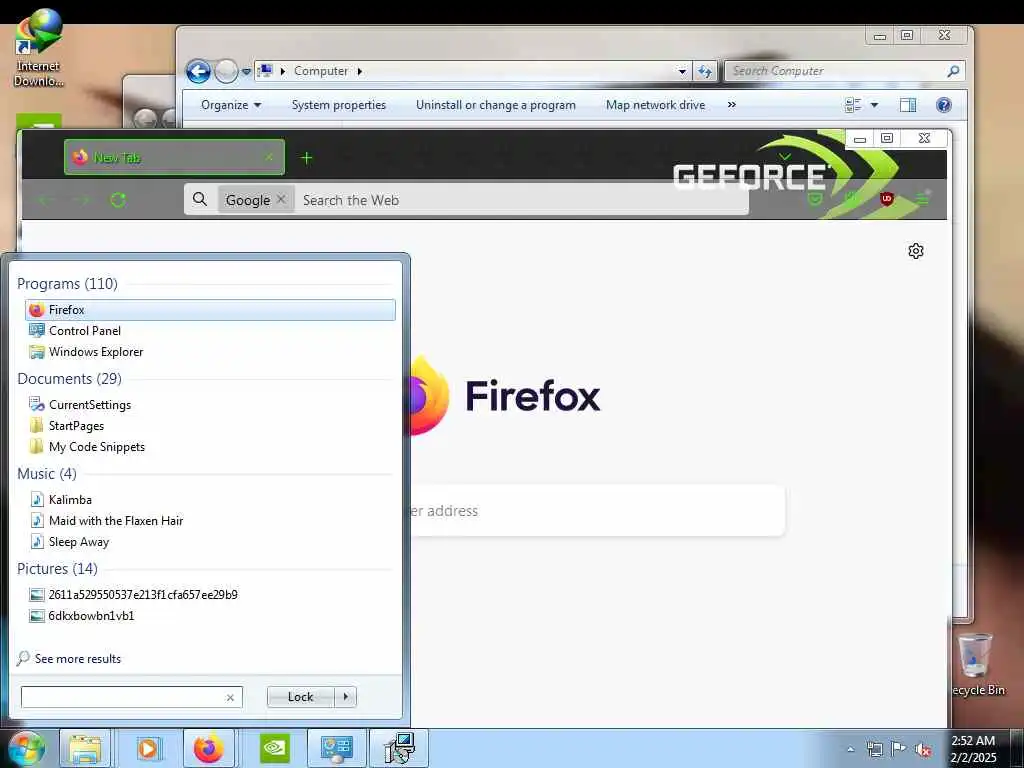The image size is (1024, 768).
Task: Click the Lock button
Action: coord(300,697)
